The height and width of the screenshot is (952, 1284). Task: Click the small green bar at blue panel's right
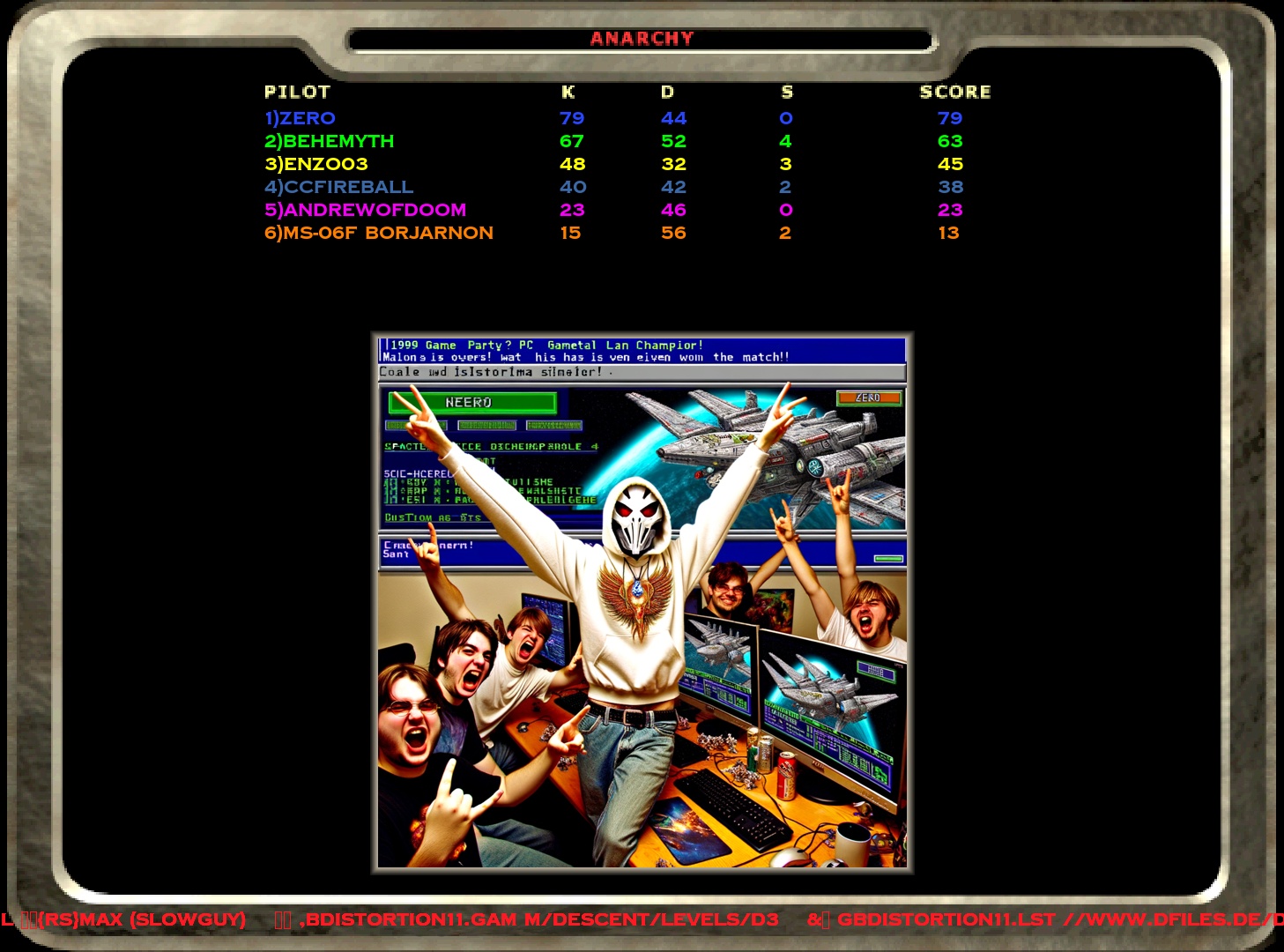tap(887, 559)
